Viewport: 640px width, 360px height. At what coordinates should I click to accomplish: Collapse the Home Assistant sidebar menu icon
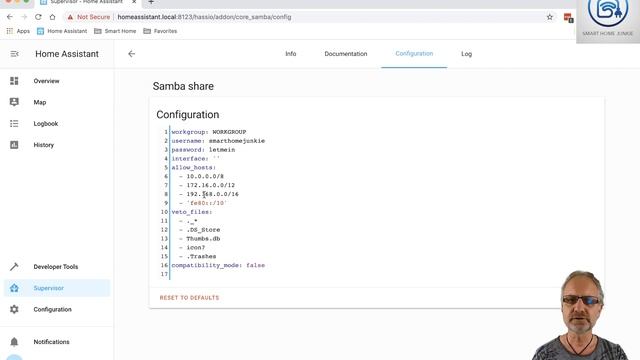click(x=14, y=54)
